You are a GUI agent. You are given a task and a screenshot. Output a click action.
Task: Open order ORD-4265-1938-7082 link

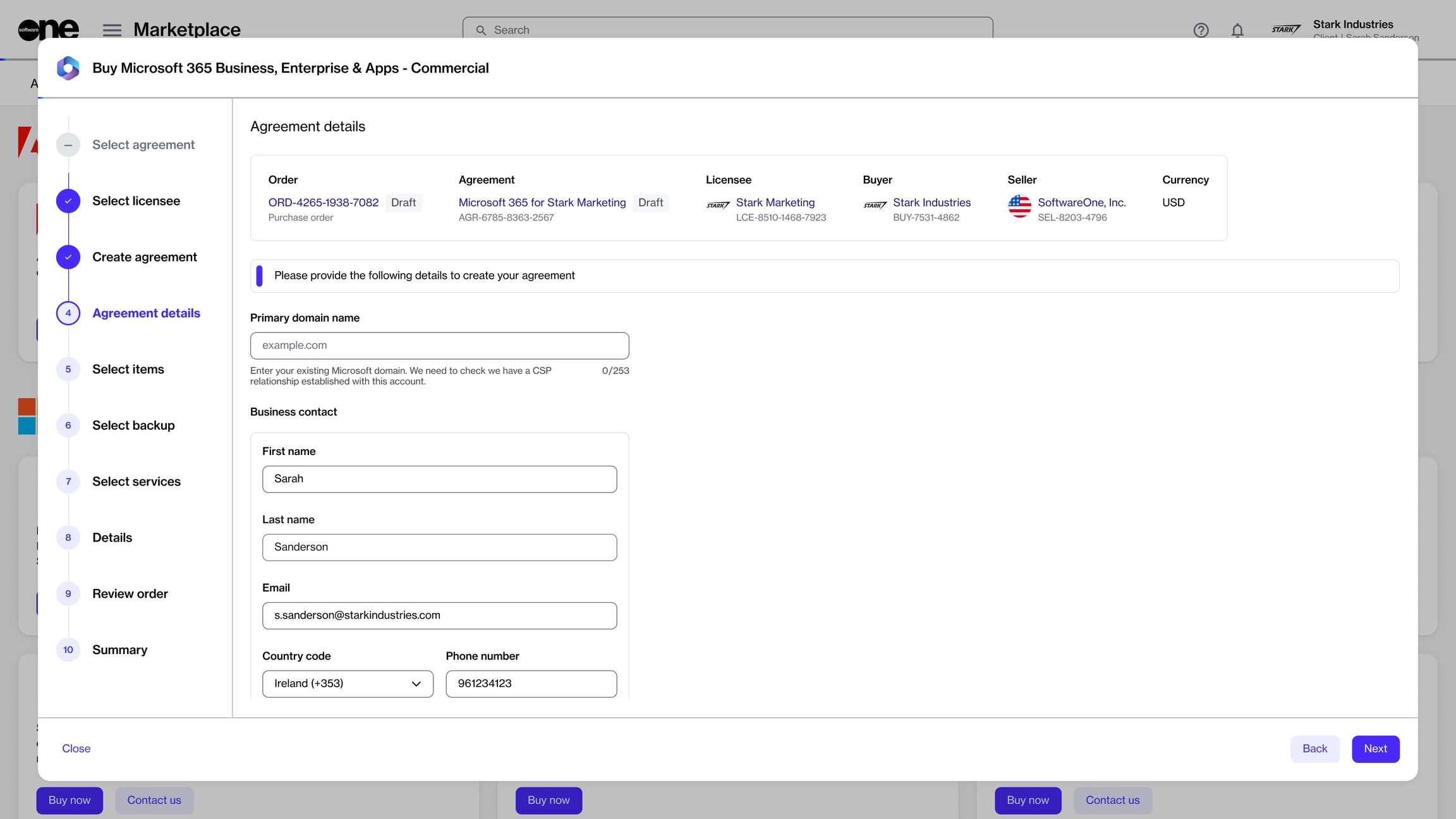tap(324, 202)
